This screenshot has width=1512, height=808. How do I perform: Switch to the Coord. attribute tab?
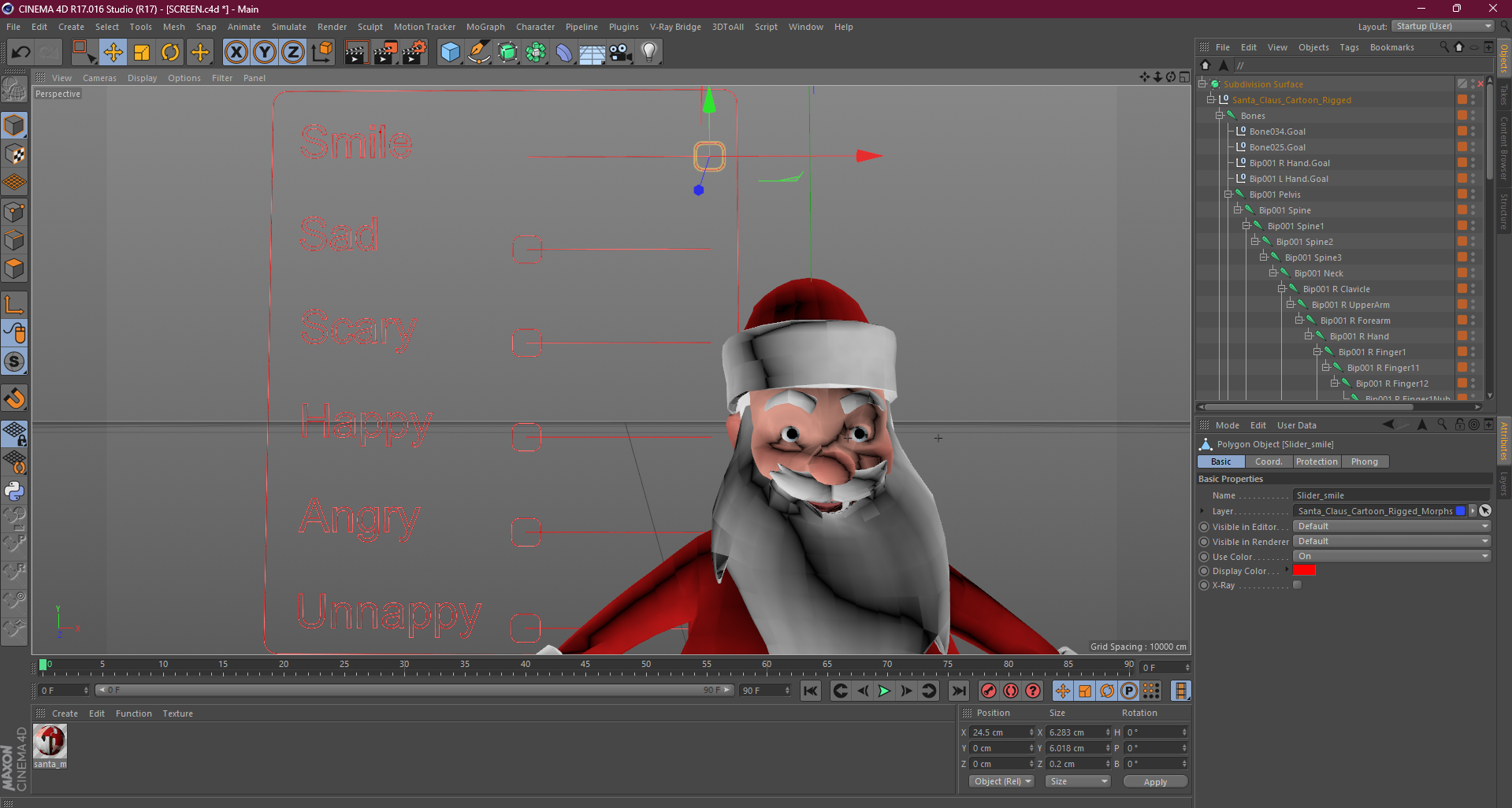(1268, 461)
